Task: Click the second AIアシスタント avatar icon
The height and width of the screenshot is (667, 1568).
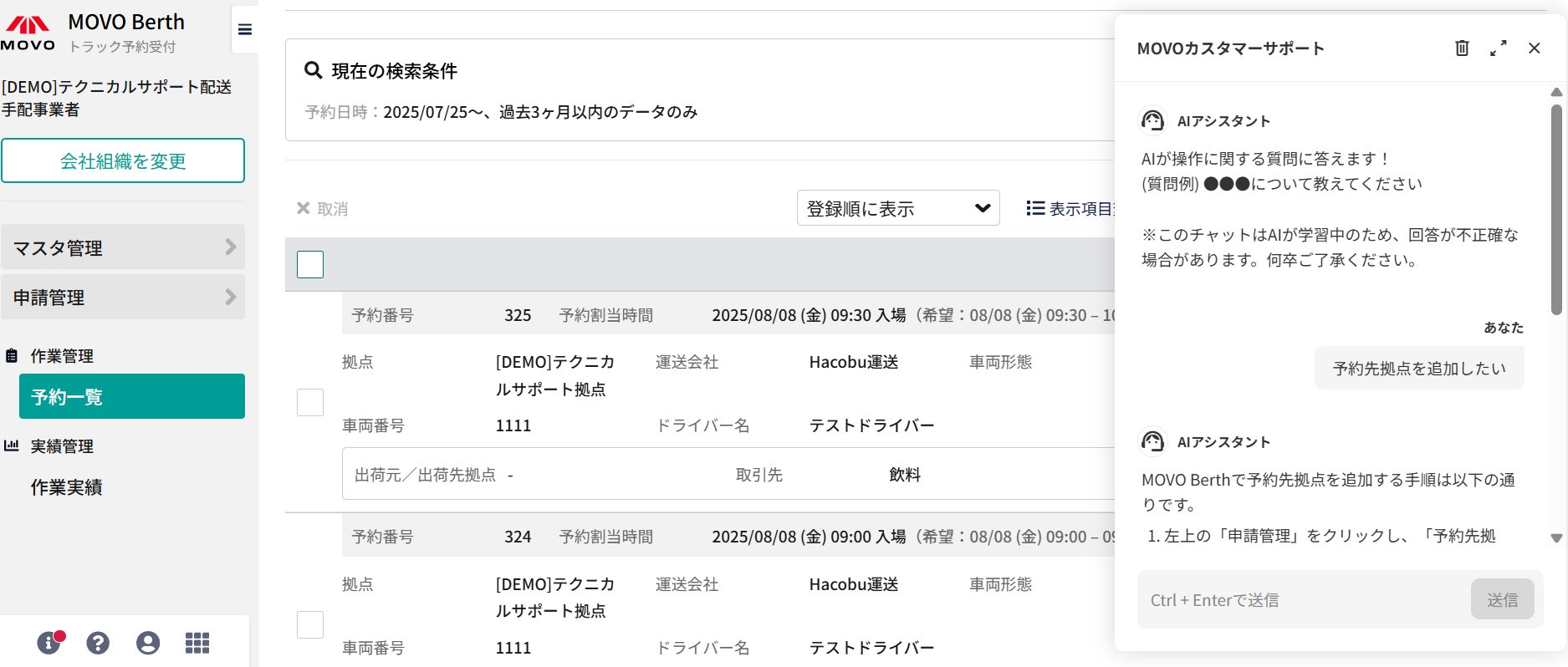Action: click(1153, 441)
